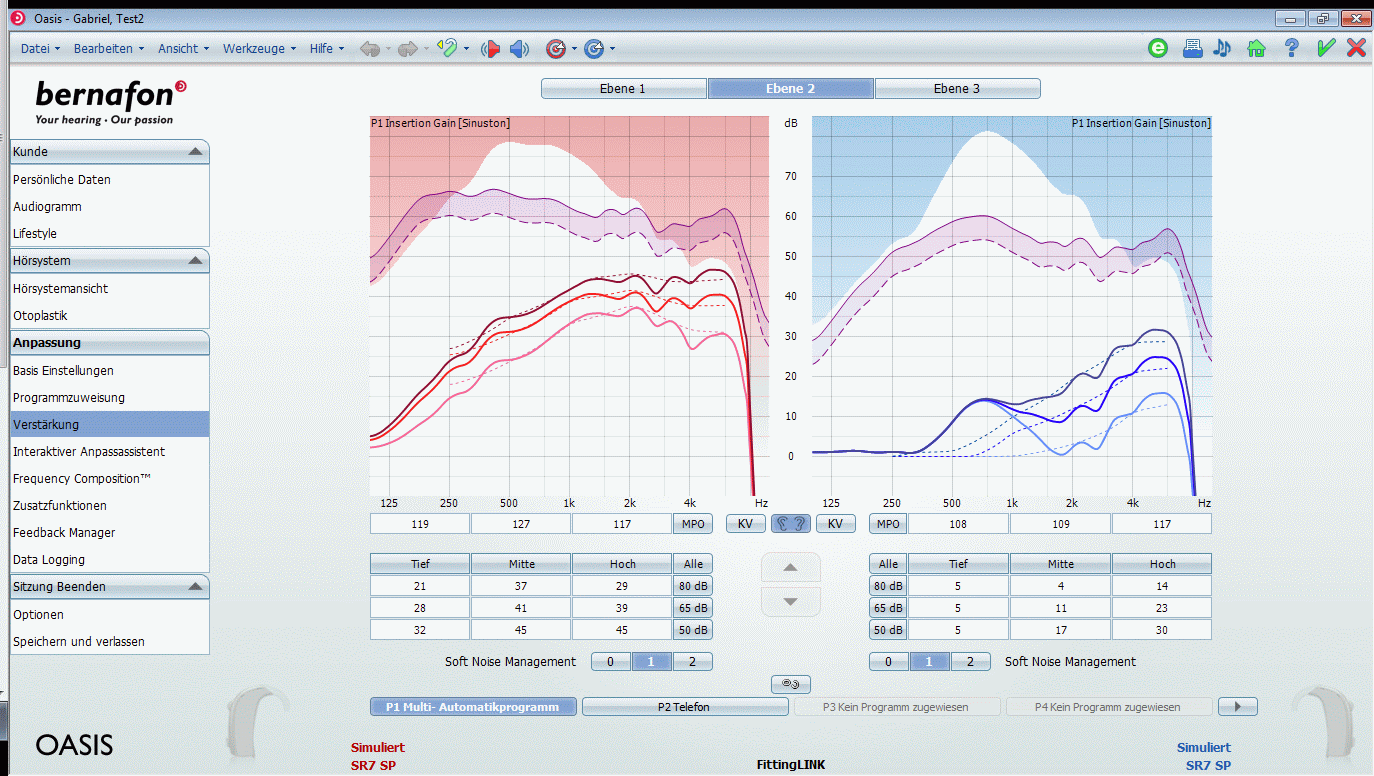1374x776 pixels.
Task: Select left Mitte gain cell at 65 dB
Action: tap(521, 608)
